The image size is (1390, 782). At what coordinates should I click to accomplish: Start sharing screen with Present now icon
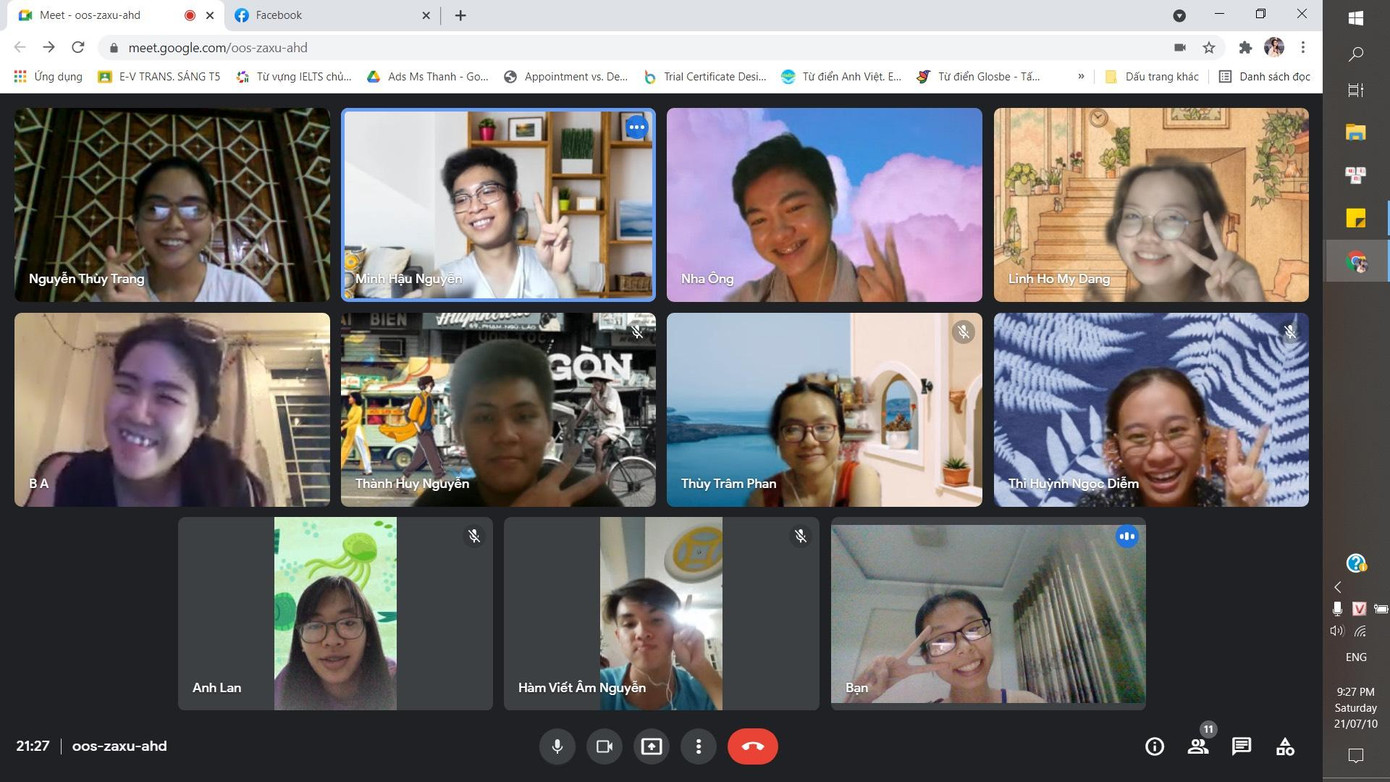[651, 746]
